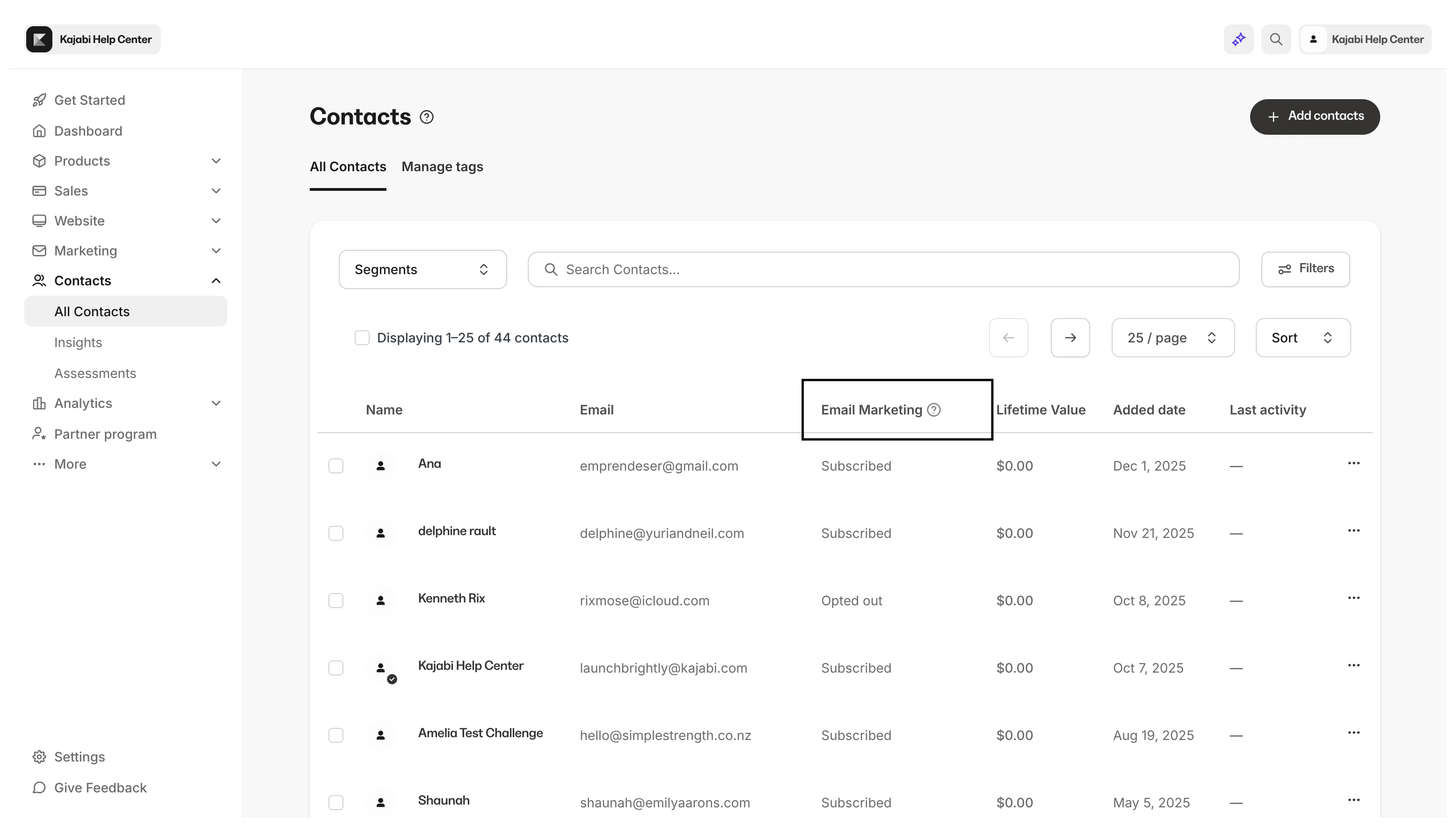Focus the Search Contacts field
Image resolution: width=1456 pixels, height=827 pixels.
(883, 269)
